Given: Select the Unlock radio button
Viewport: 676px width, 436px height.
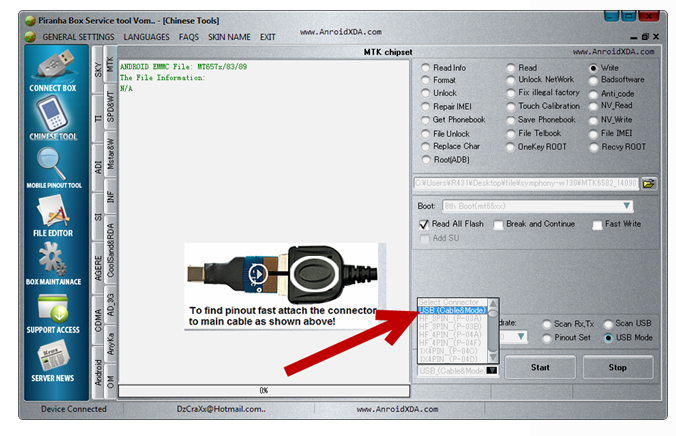Looking at the screenshot, I should pyautogui.click(x=426, y=93).
